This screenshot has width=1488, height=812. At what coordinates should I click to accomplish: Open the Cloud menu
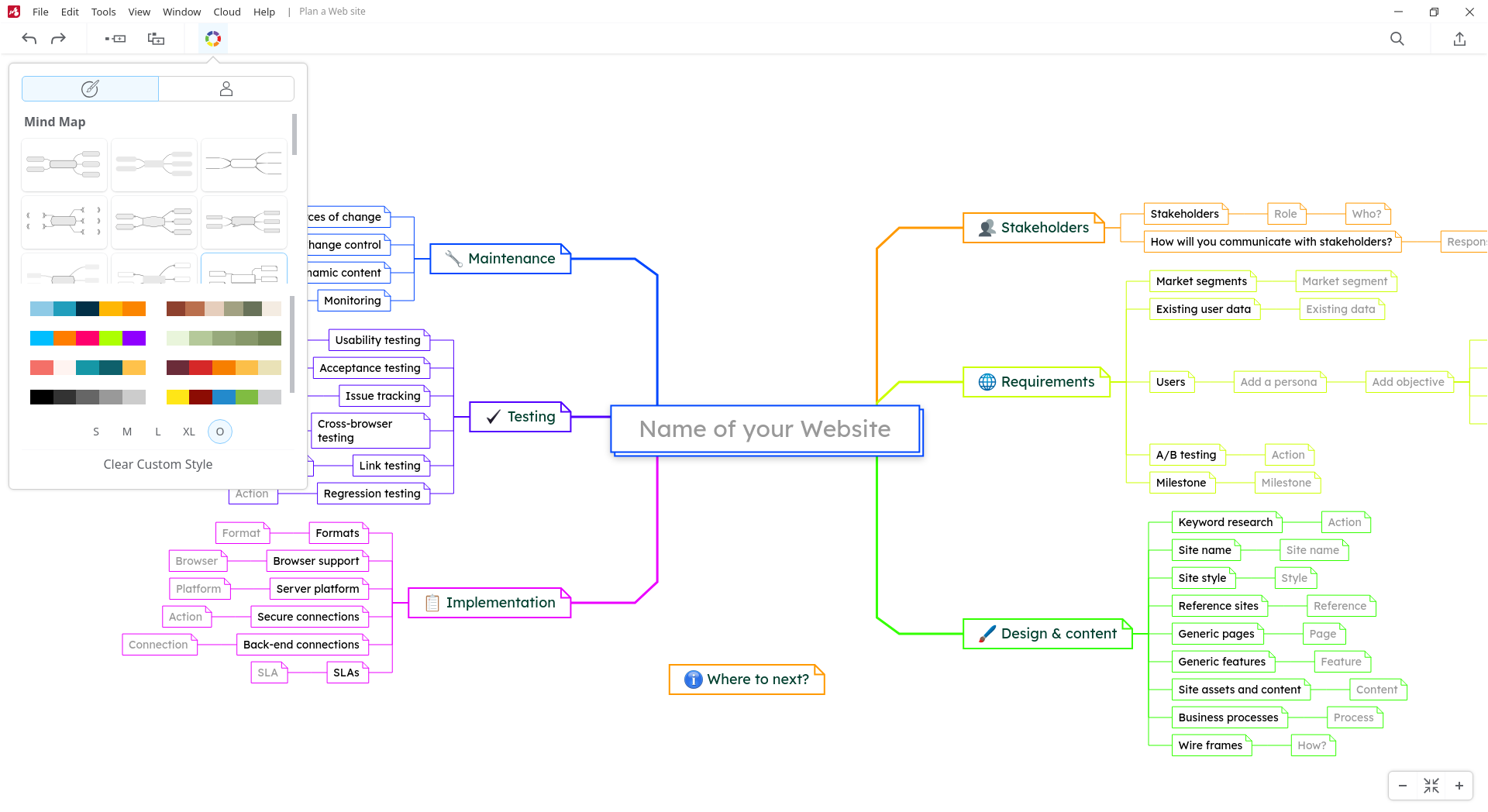pos(227,12)
